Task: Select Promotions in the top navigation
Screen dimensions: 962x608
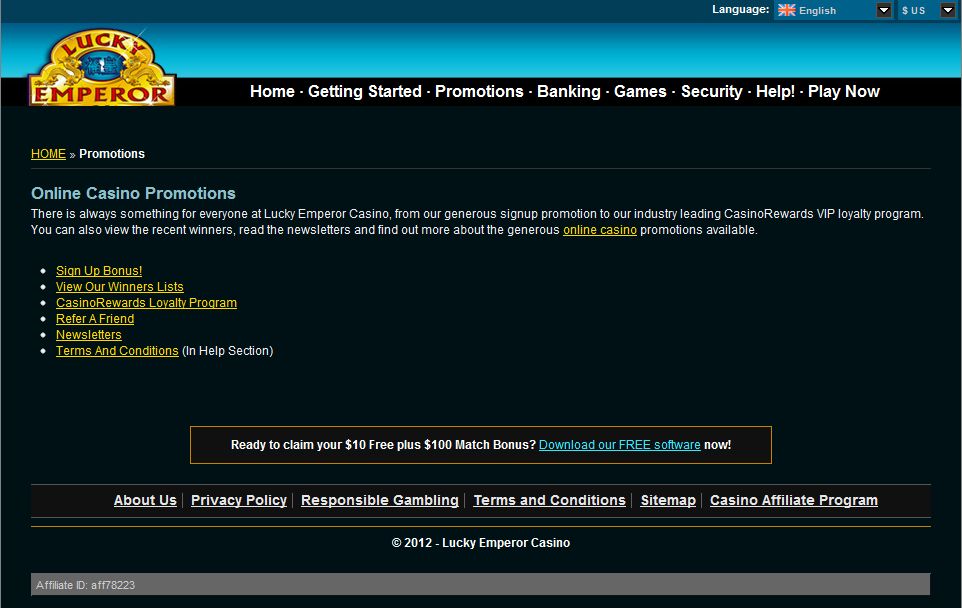Action: [479, 91]
